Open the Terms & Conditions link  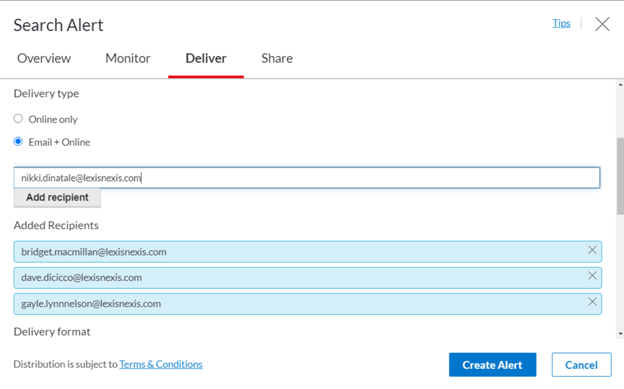(x=161, y=364)
